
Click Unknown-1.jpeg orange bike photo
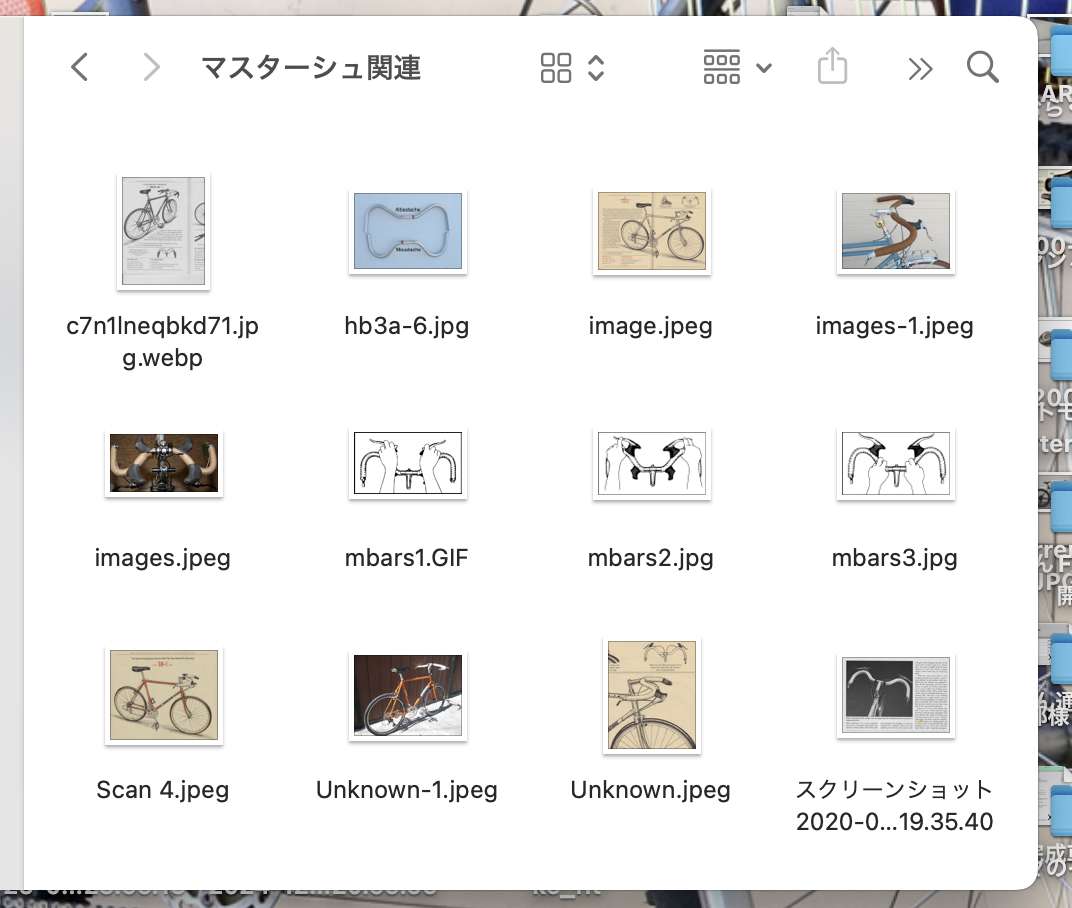407,695
